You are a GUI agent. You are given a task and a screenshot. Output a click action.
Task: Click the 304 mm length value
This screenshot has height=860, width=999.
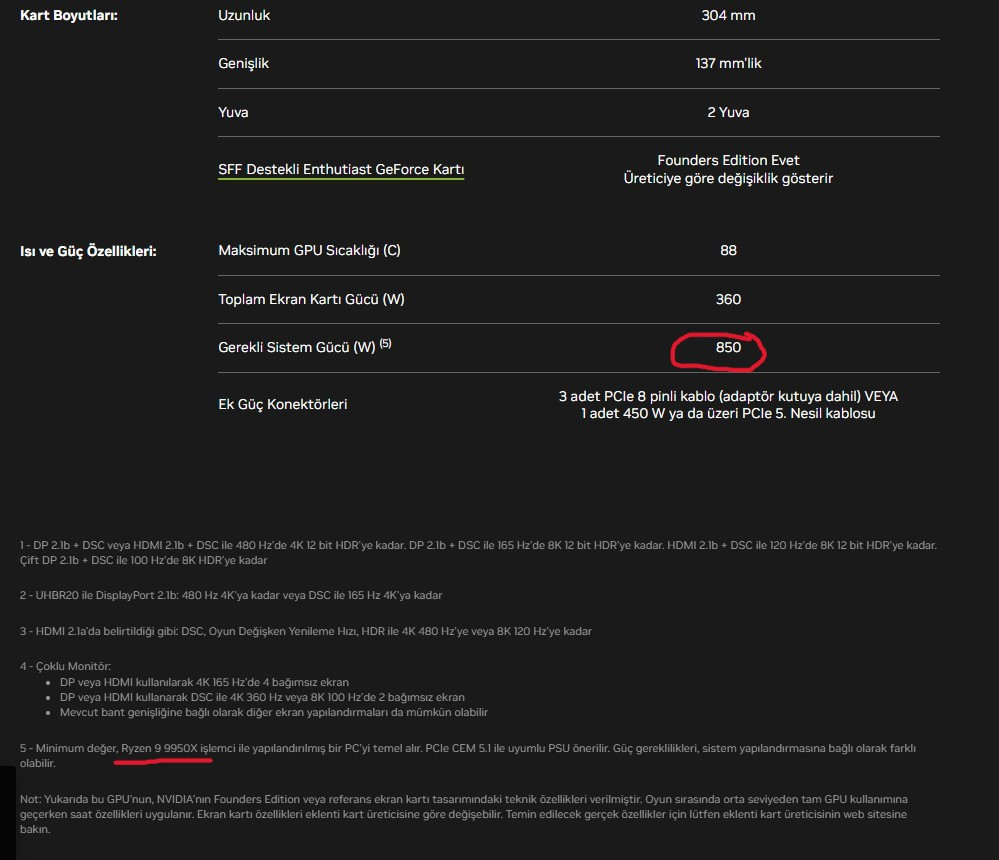tap(728, 15)
